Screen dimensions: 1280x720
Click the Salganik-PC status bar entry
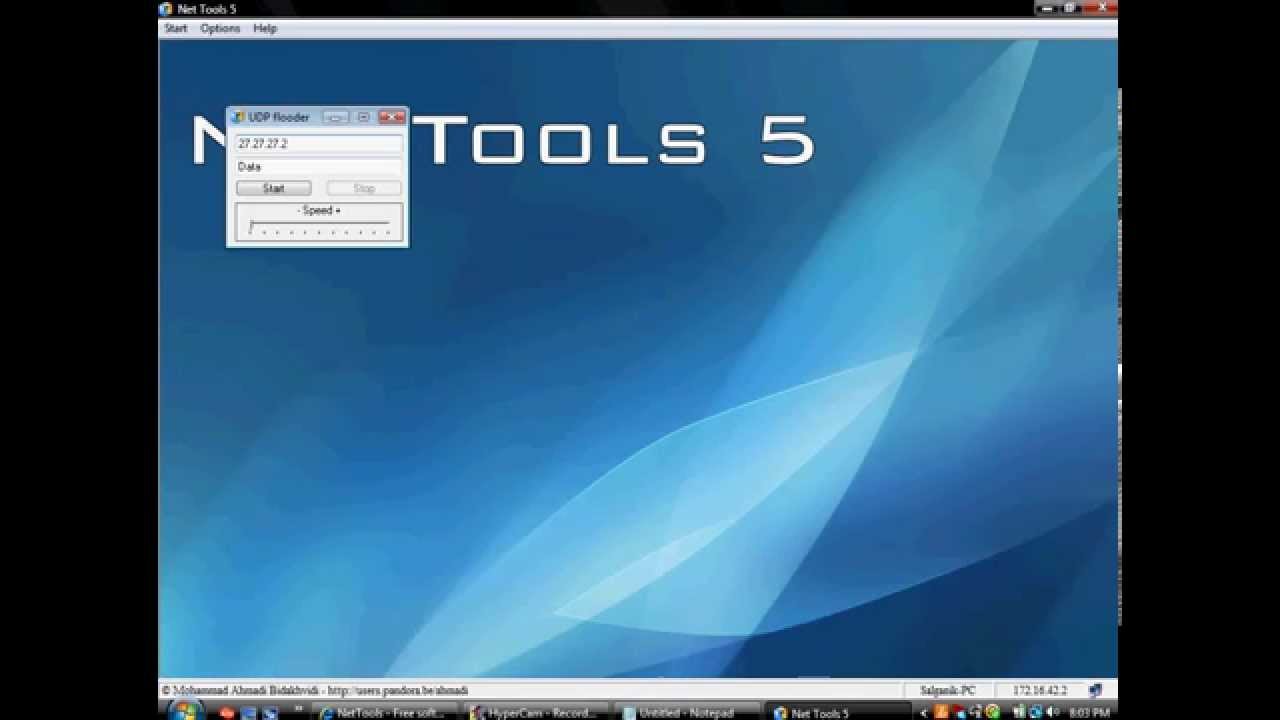948,690
